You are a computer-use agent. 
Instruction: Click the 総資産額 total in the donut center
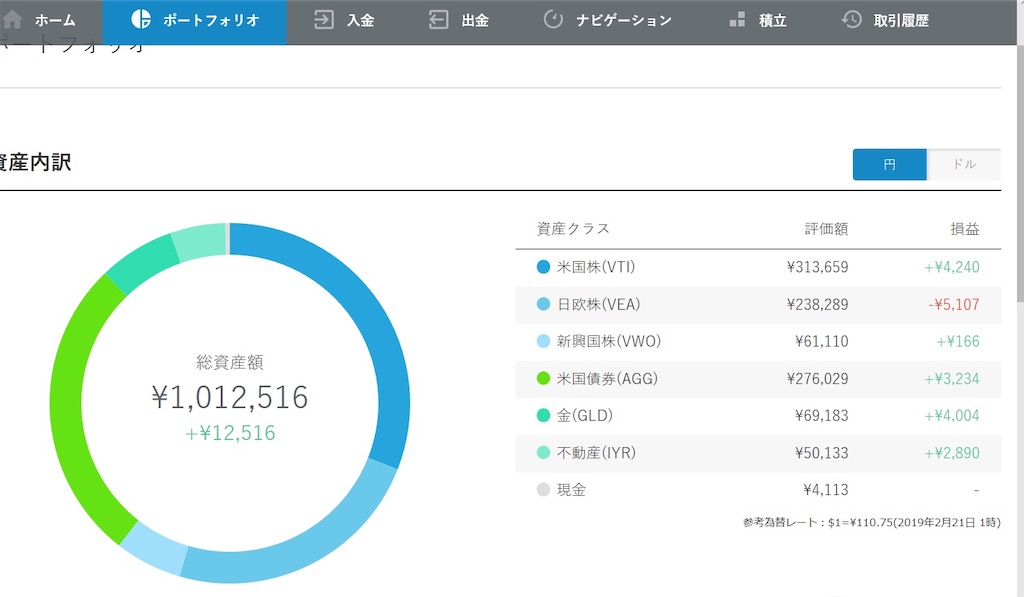coord(230,397)
